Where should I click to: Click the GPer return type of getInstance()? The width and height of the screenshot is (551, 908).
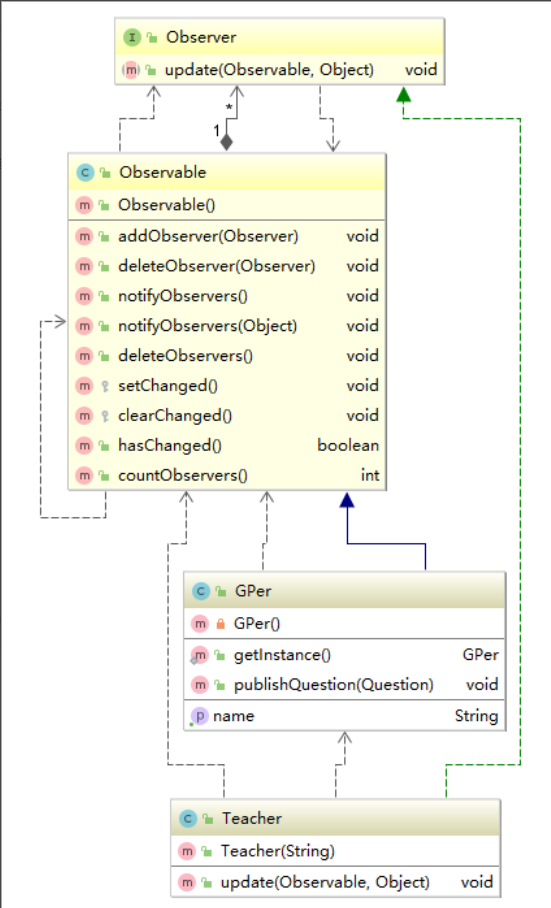coord(480,655)
